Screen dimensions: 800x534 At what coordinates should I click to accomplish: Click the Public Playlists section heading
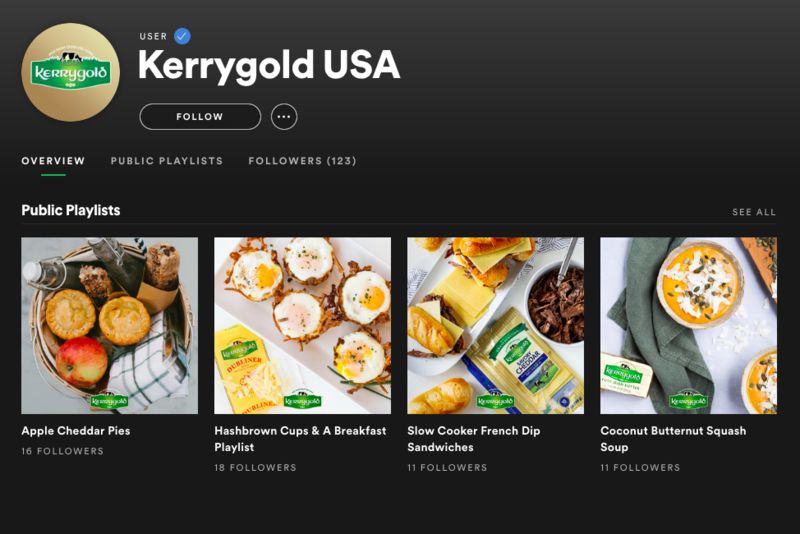71,211
